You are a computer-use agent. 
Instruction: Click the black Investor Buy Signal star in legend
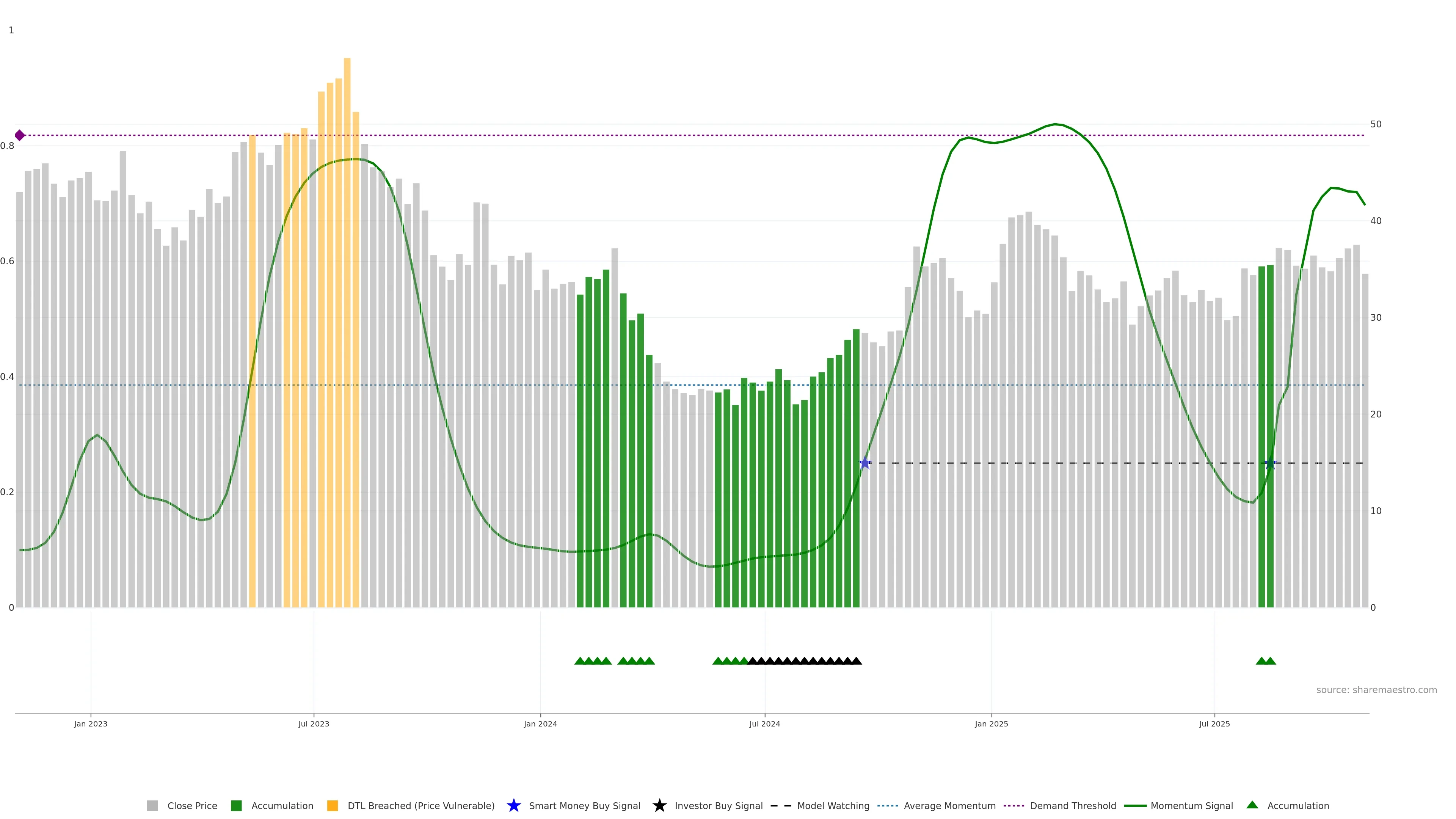click(x=659, y=806)
